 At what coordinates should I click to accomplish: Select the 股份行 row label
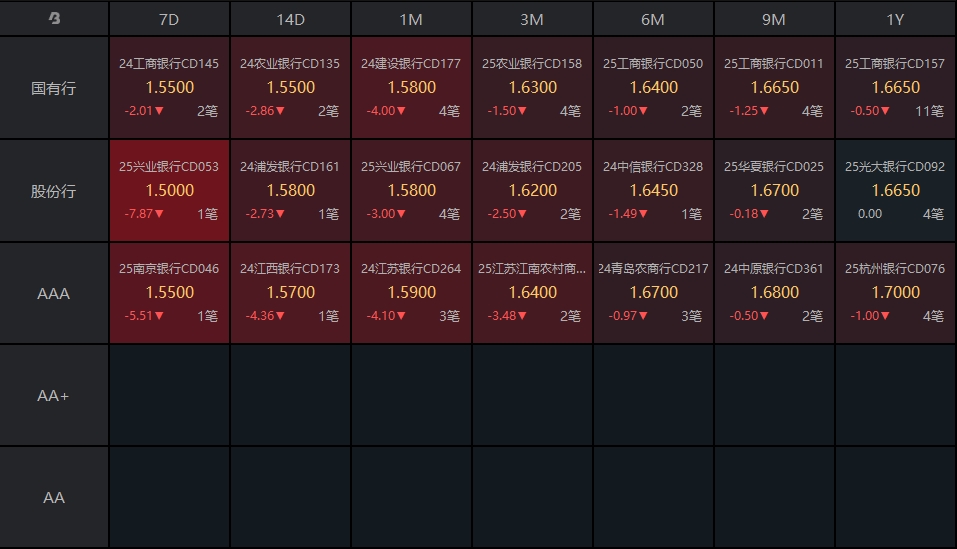tap(54, 191)
